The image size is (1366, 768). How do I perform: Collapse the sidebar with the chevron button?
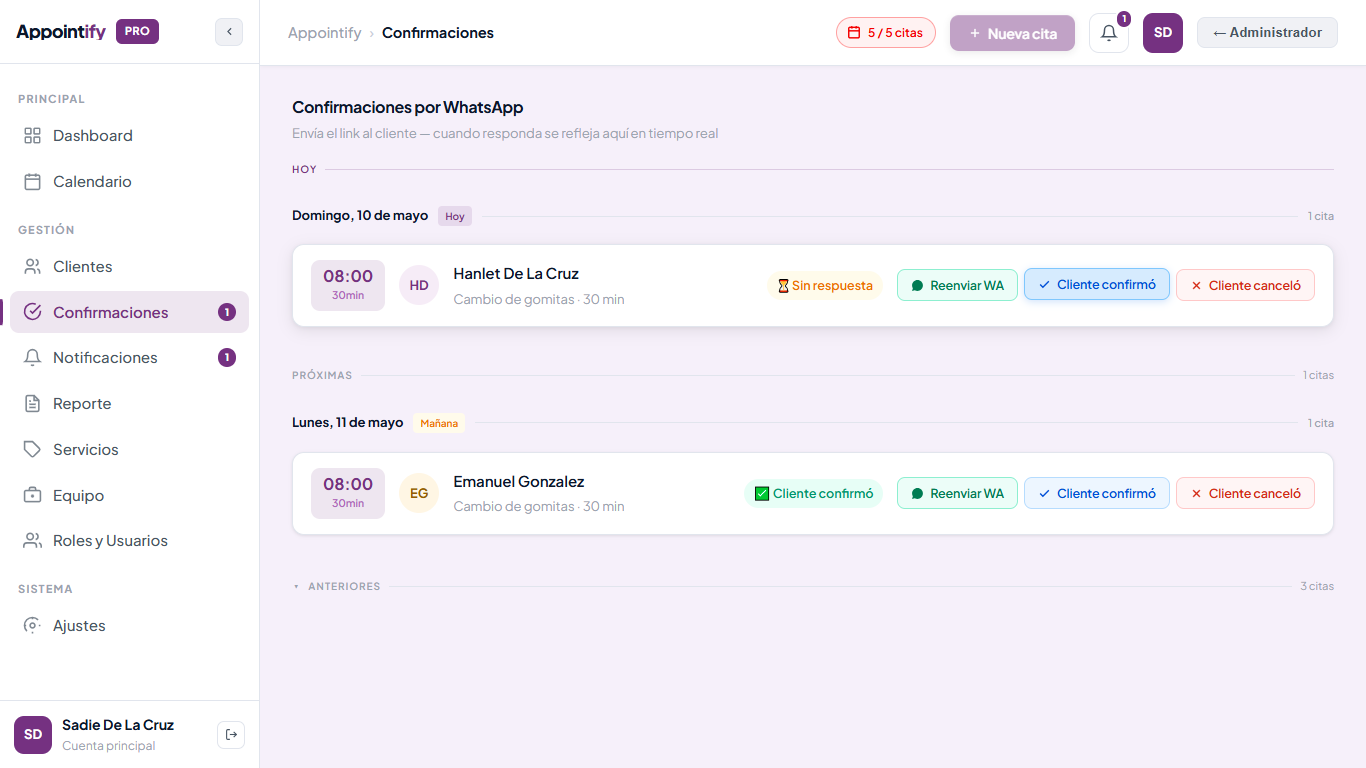point(229,32)
